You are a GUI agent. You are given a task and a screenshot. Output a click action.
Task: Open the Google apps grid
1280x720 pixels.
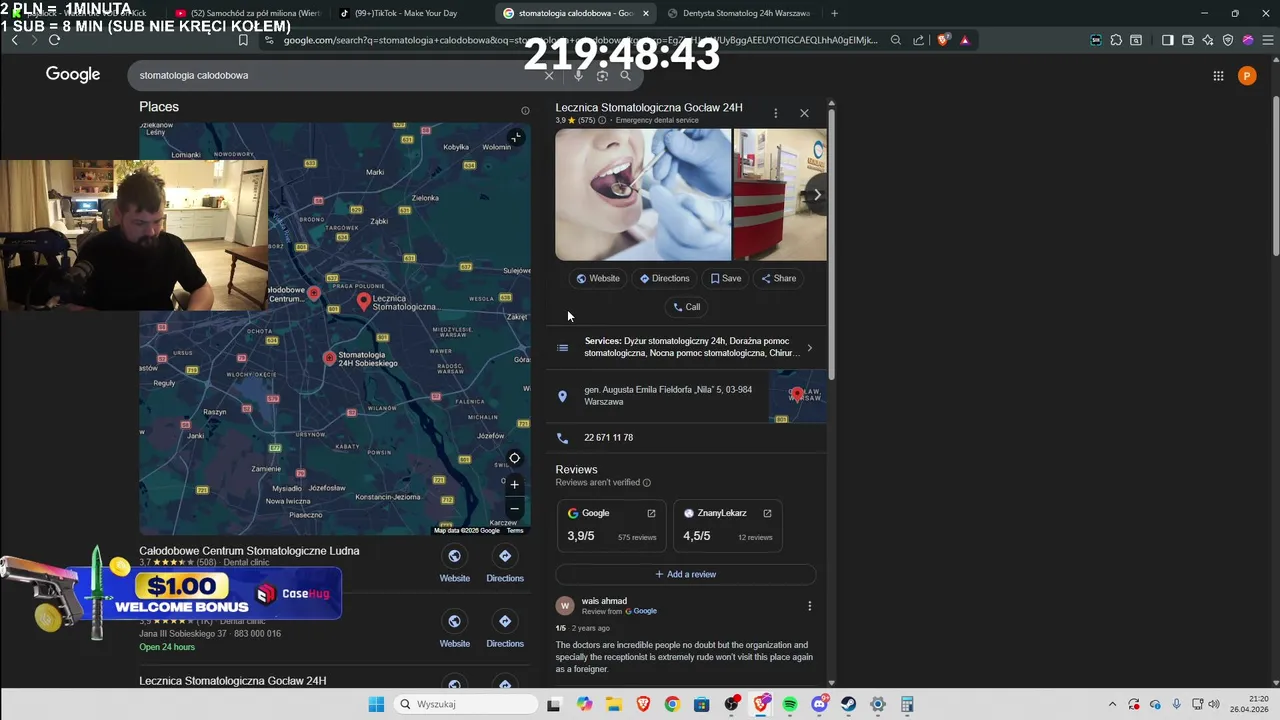point(1218,75)
